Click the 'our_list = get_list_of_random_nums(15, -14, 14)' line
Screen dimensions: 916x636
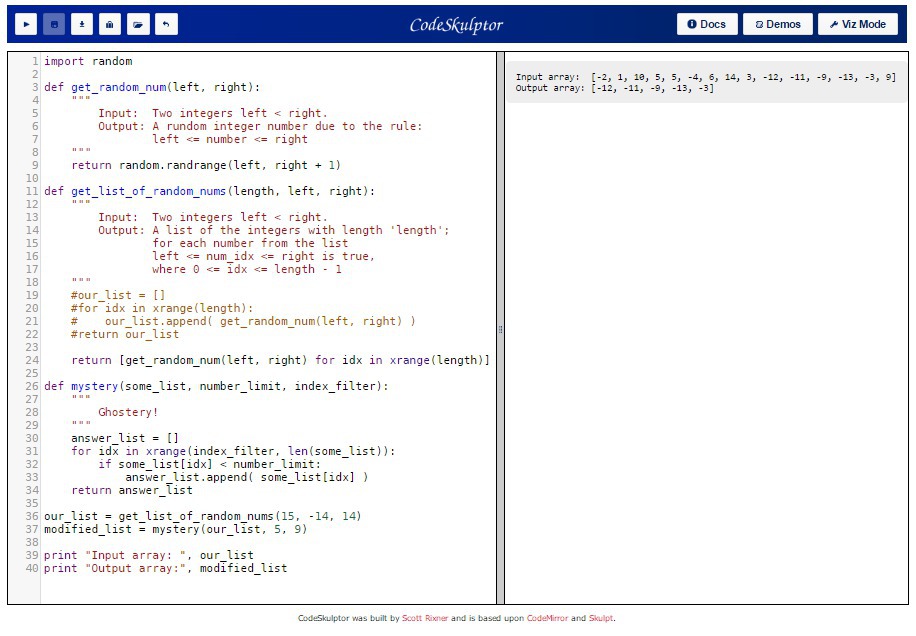203,516
